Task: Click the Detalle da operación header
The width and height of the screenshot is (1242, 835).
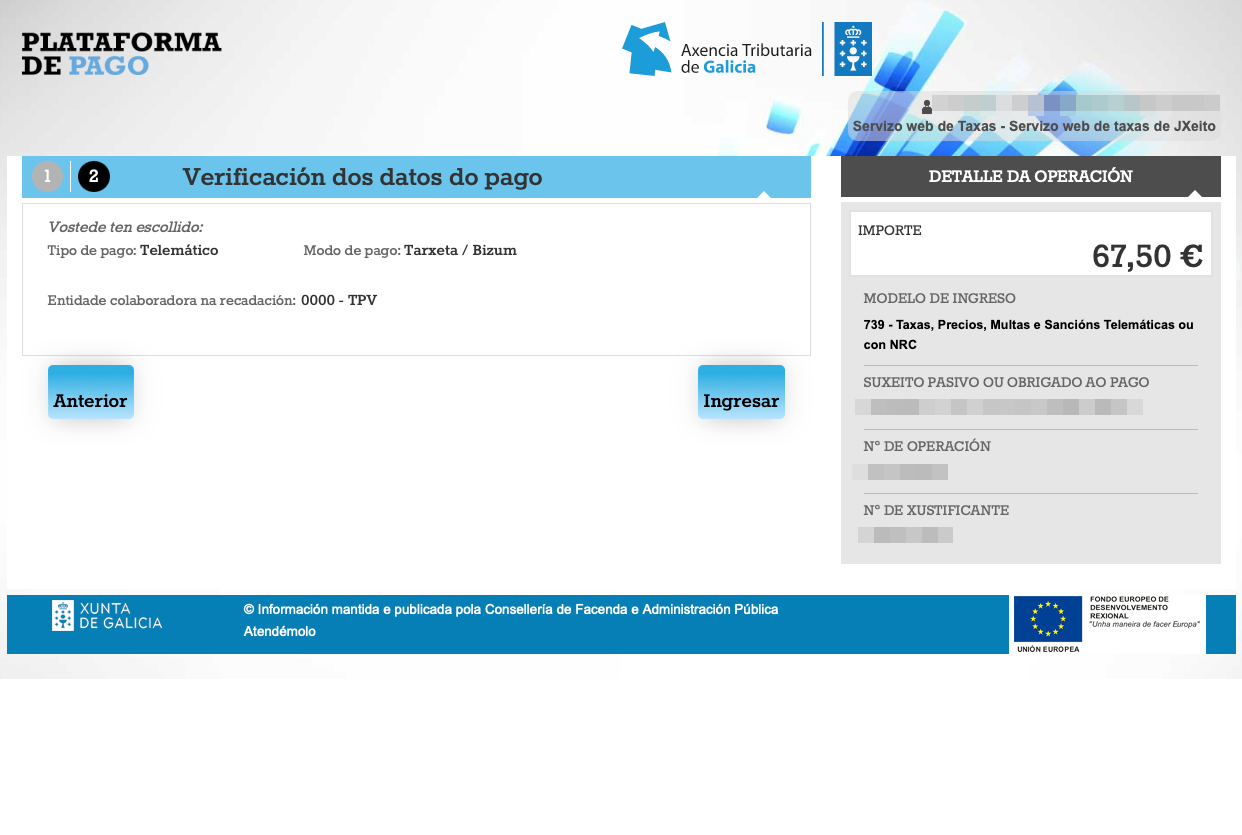Action: click(x=1030, y=177)
